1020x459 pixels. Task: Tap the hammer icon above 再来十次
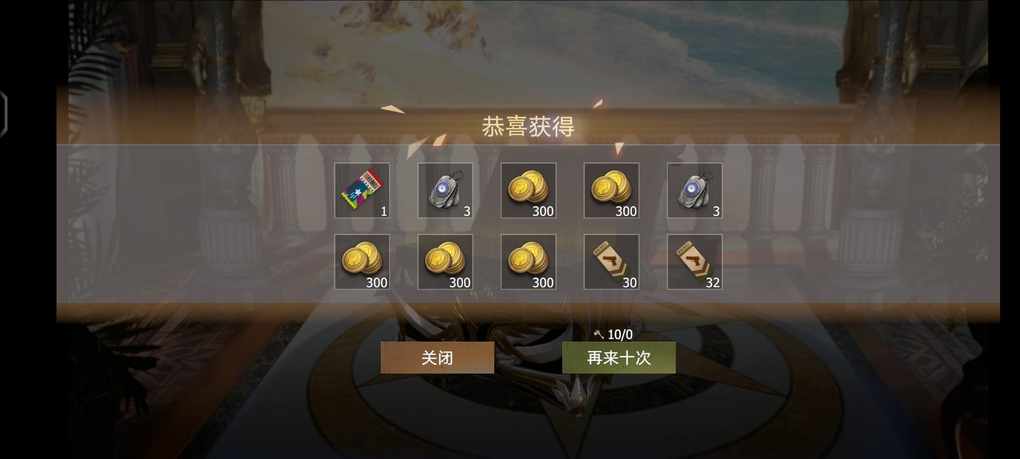tap(599, 334)
